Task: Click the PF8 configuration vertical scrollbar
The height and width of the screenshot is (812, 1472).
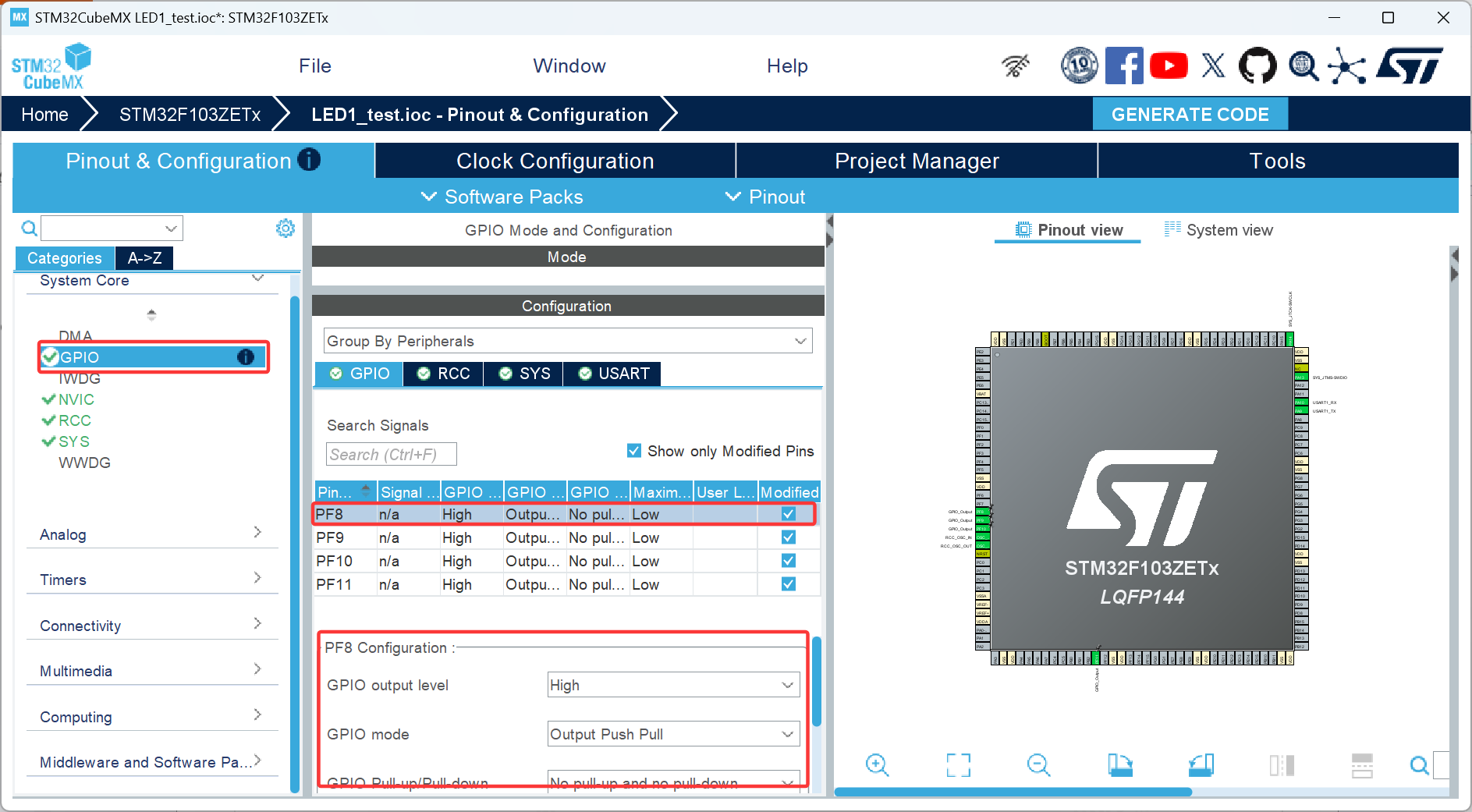Action: 817,681
